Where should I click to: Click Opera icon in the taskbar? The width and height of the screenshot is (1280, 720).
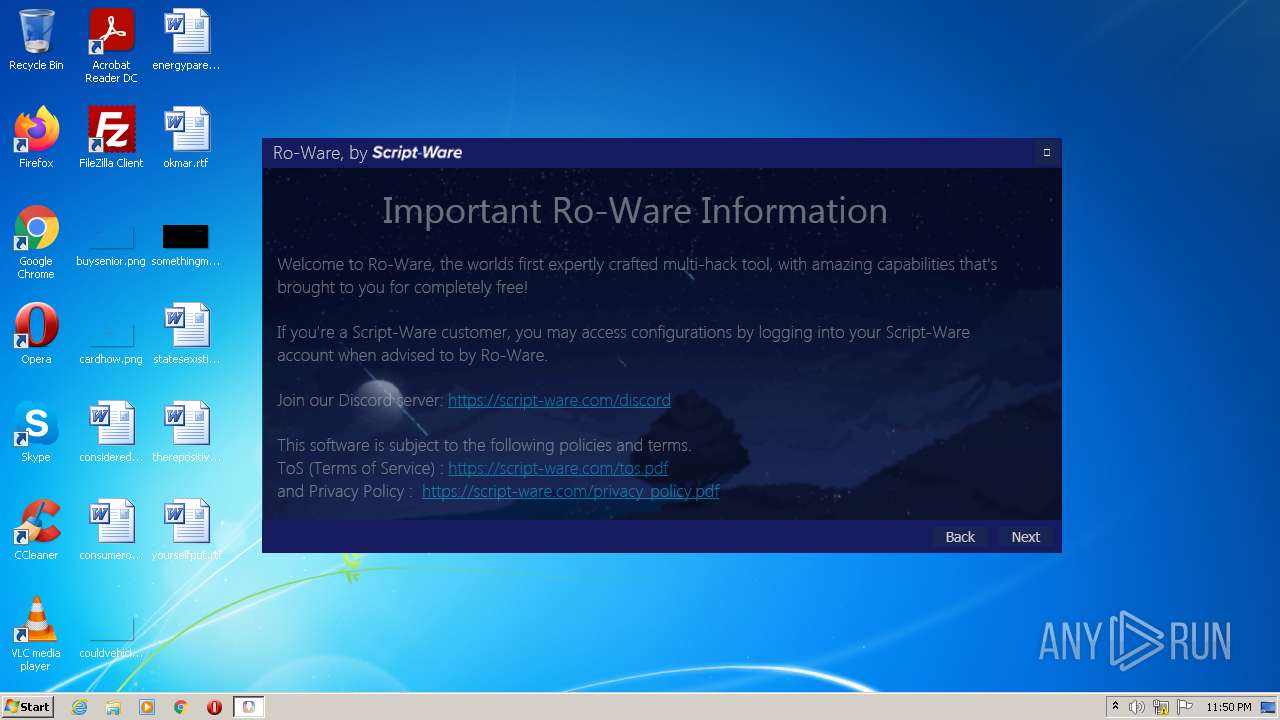[214, 707]
